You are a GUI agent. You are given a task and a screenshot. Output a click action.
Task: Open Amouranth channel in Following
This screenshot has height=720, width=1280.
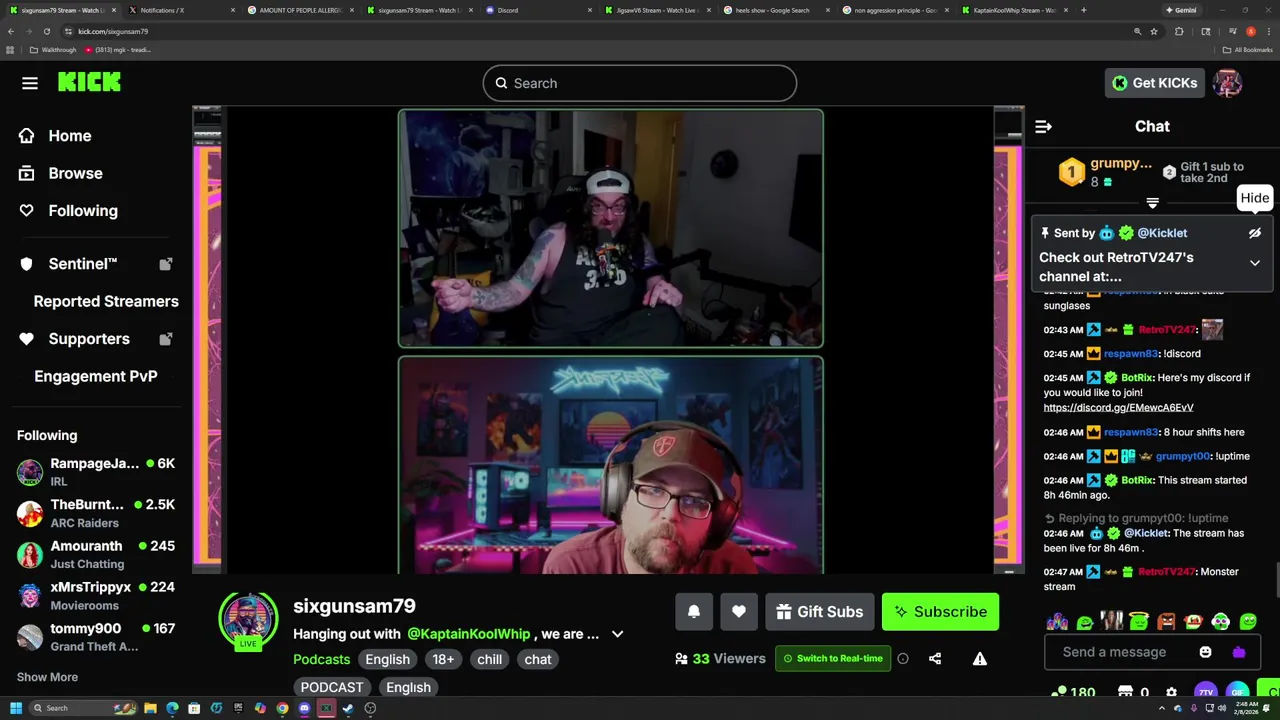(96, 554)
